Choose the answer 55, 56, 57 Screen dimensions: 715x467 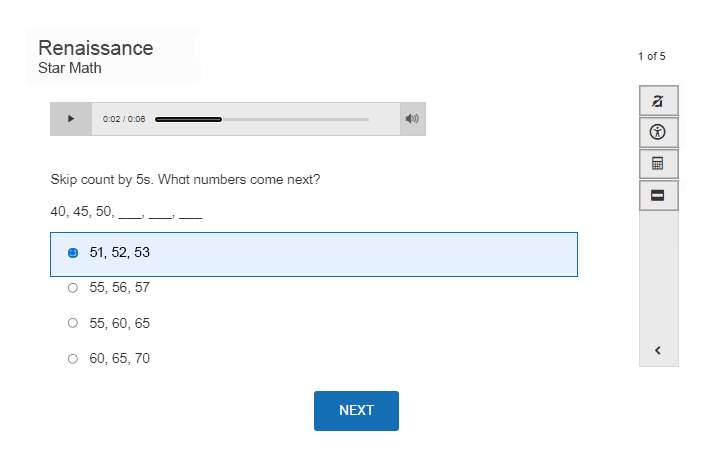point(73,288)
